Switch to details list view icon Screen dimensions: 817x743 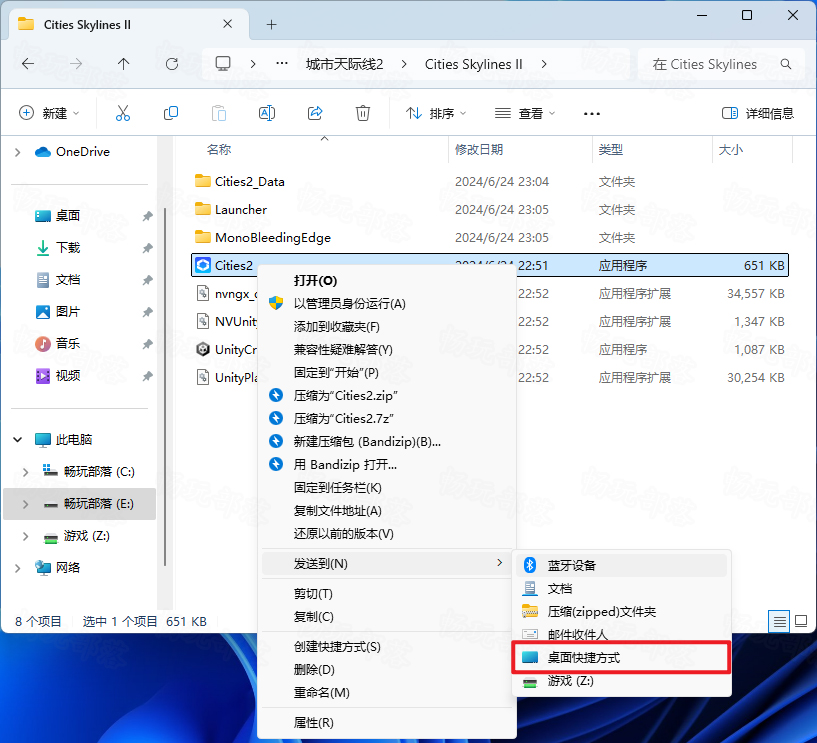pos(779,621)
